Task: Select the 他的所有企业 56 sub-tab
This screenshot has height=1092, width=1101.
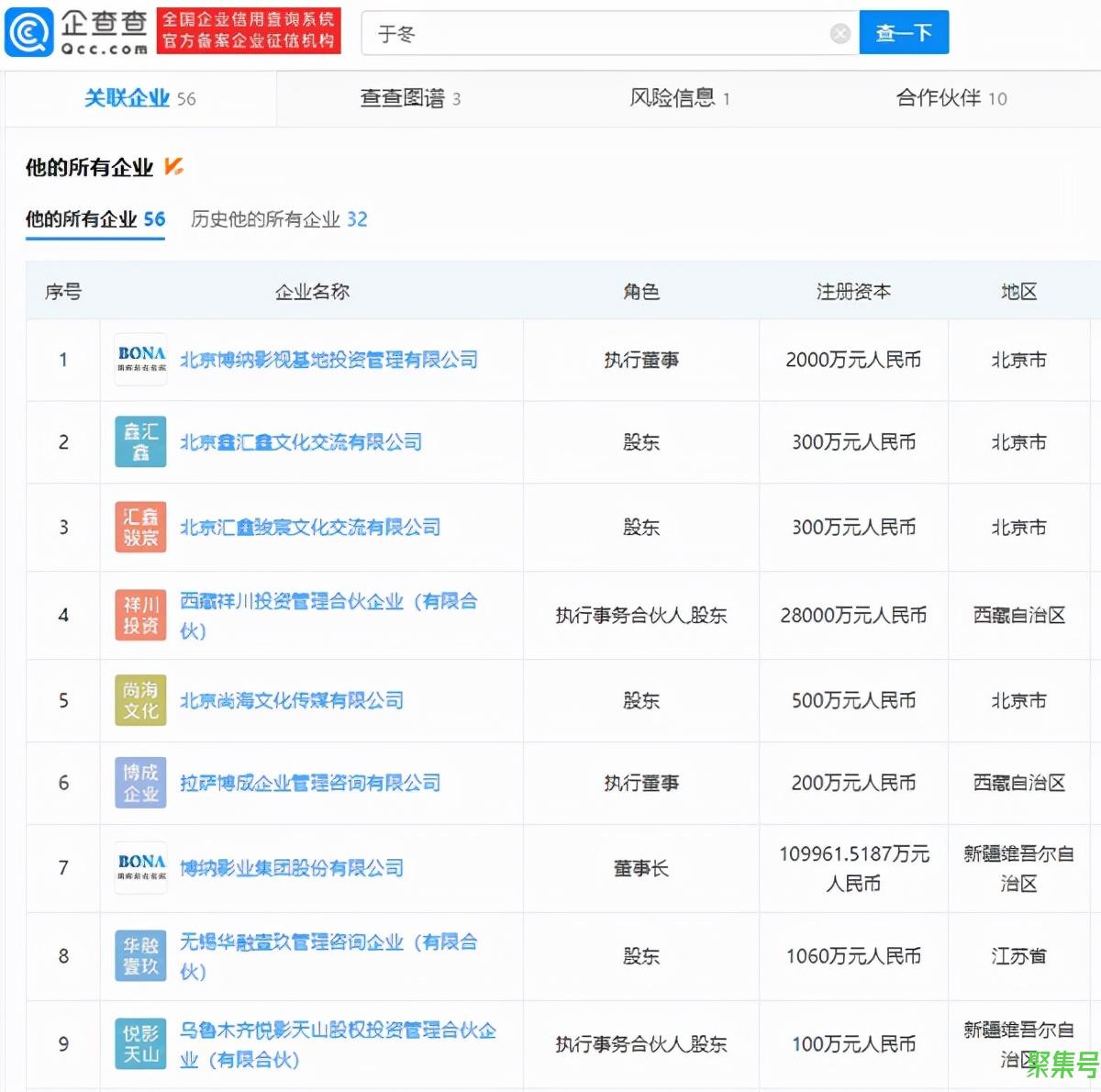Action: click(x=95, y=219)
